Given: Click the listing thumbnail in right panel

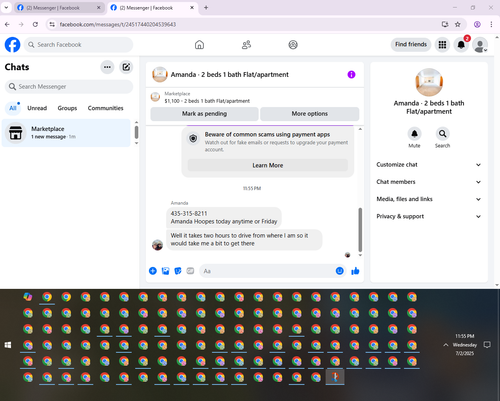Looking at the screenshot, I should (429, 82).
